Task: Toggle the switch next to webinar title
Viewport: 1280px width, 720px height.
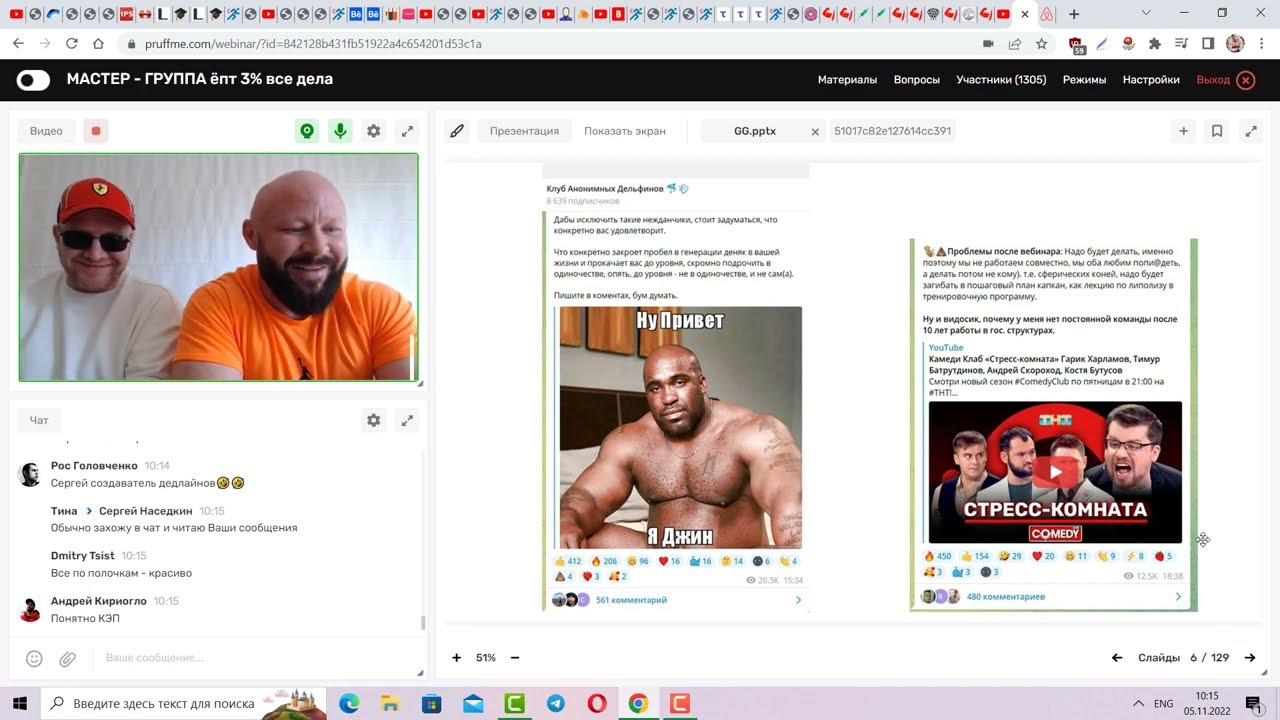Action: 34,80
